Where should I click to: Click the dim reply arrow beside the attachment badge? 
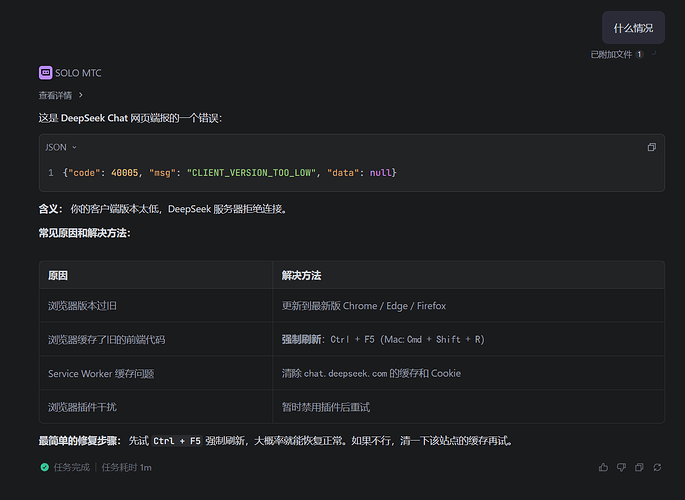pyautogui.click(x=654, y=53)
